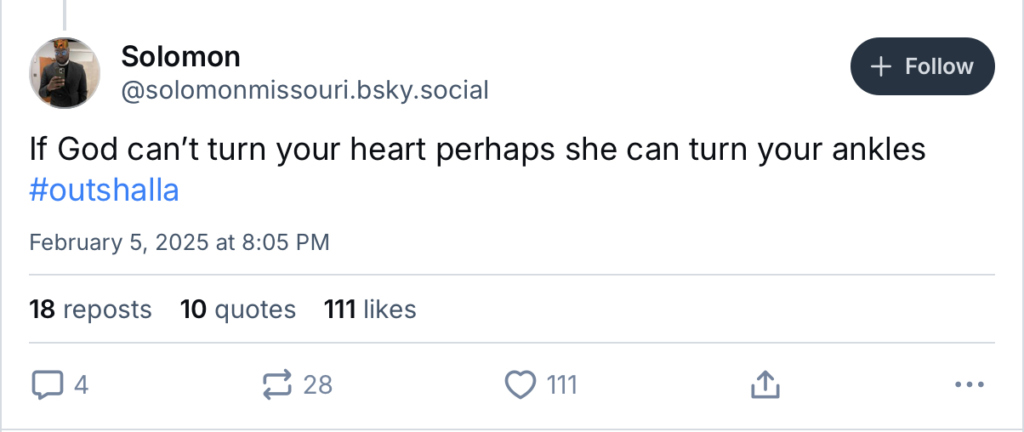Show the 111 likes list
The height and width of the screenshot is (432, 1024).
(x=370, y=309)
